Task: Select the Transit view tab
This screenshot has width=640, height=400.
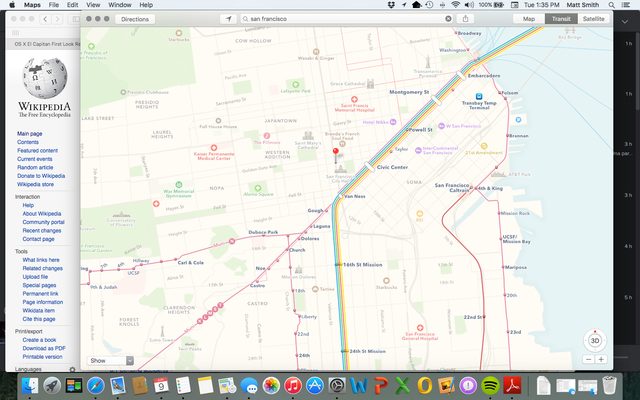Action: point(561,19)
